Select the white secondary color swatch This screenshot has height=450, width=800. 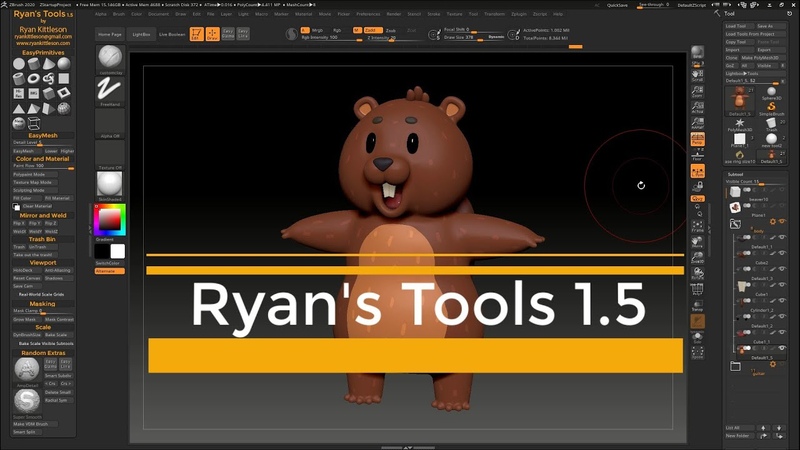(x=118, y=251)
